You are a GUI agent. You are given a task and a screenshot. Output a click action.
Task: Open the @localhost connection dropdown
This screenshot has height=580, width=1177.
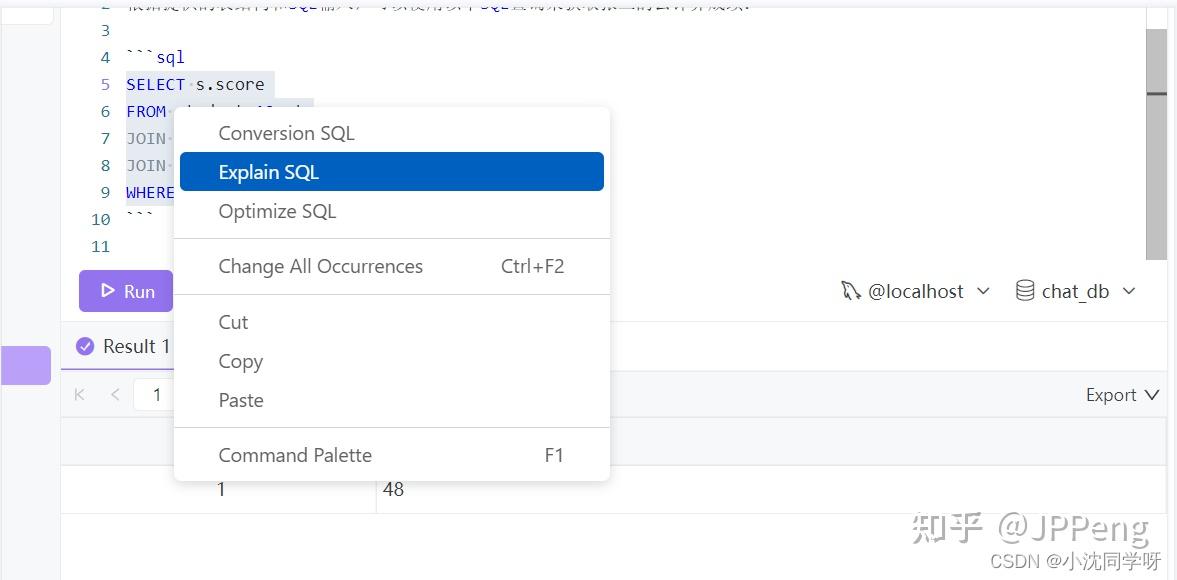(984, 290)
